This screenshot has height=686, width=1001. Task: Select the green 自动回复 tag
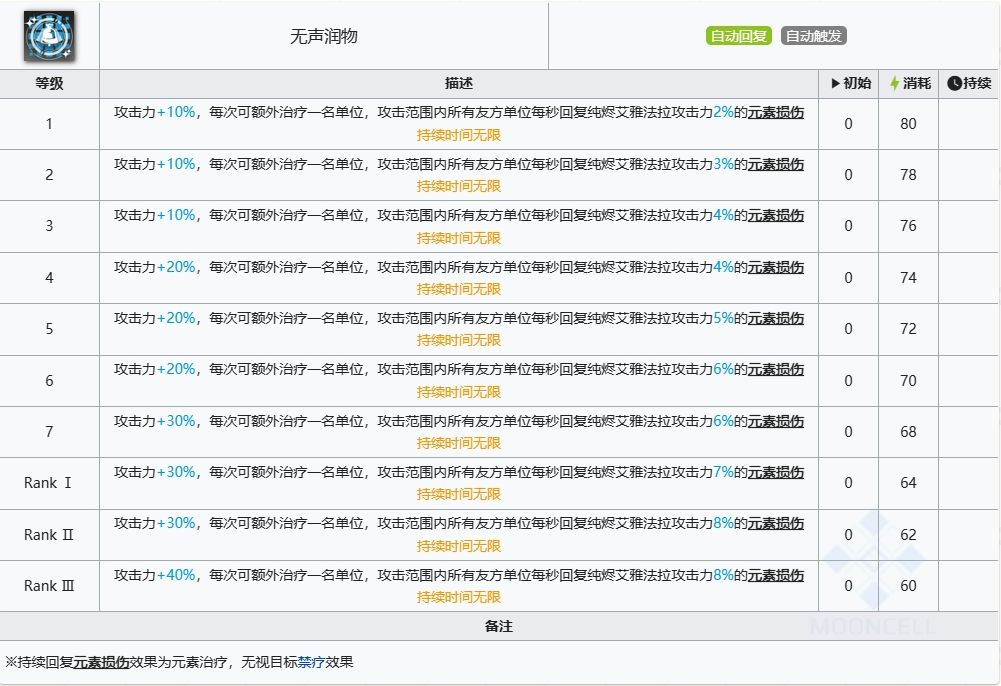(738, 36)
